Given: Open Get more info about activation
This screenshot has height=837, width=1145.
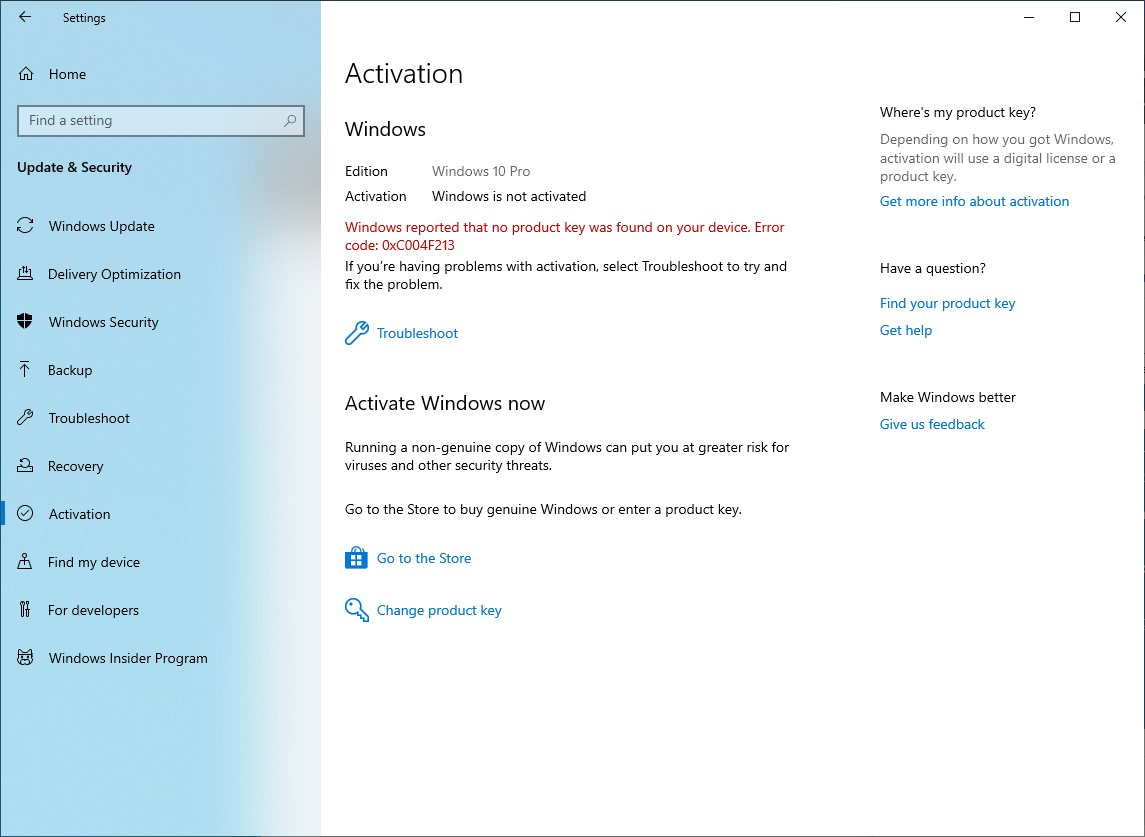Looking at the screenshot, I should (974, 201).
